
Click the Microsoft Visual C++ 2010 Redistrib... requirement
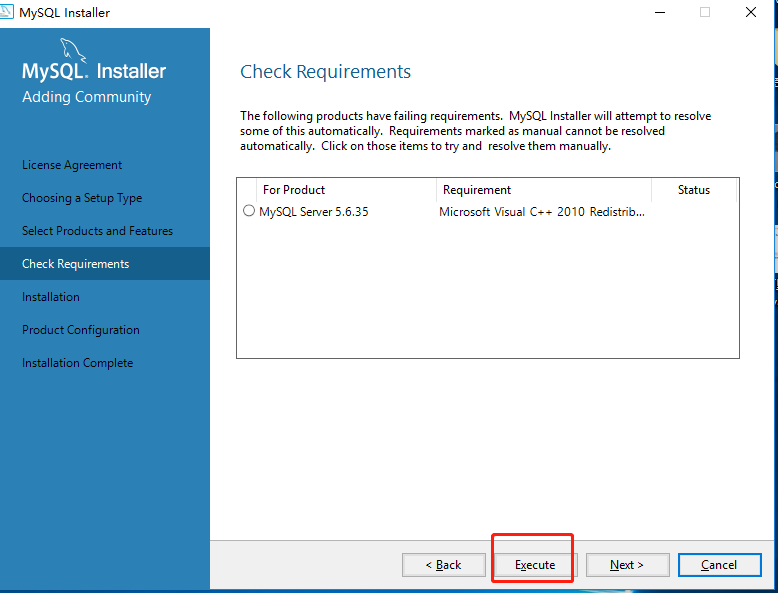click(542, 212)
